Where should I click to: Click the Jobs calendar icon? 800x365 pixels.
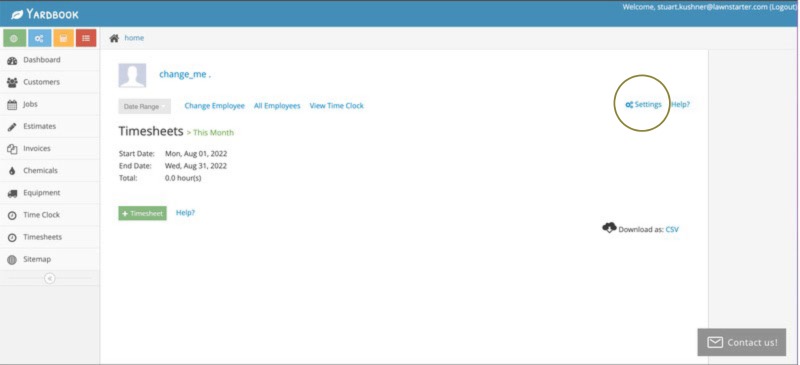12,105
